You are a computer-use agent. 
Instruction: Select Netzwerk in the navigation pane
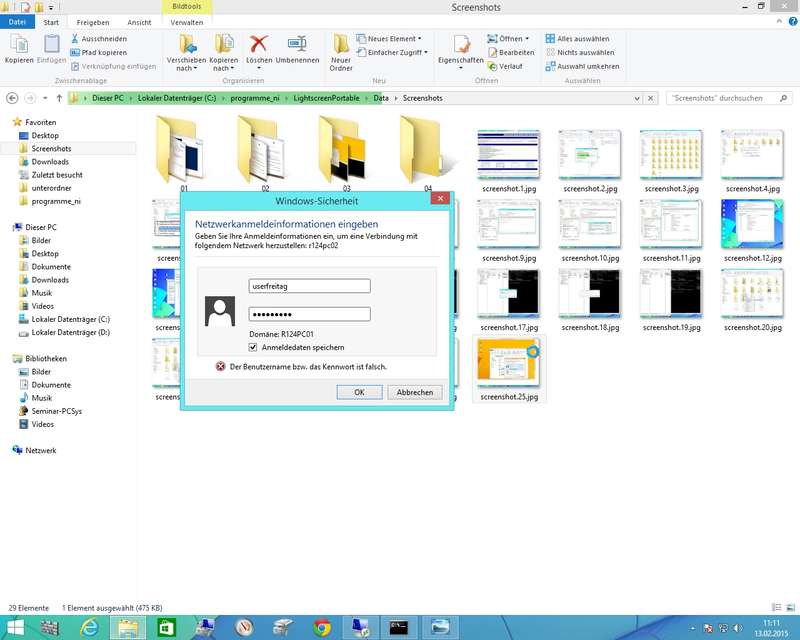click(x=40, y=450)
